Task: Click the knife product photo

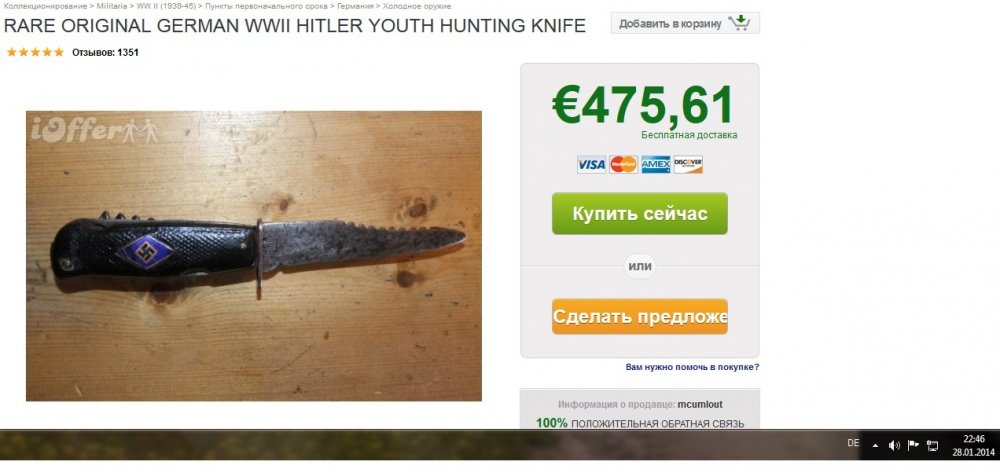Action: (254, 256)
